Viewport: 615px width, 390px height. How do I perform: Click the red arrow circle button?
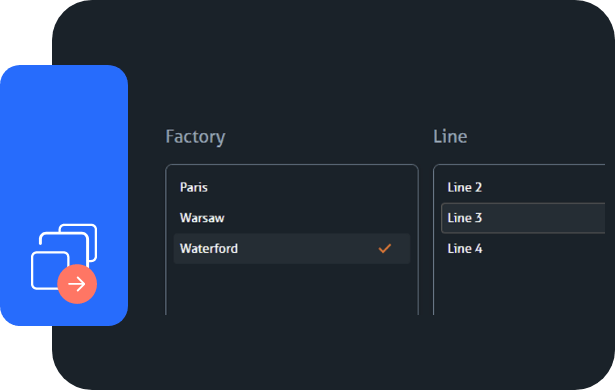coord(77,284)
